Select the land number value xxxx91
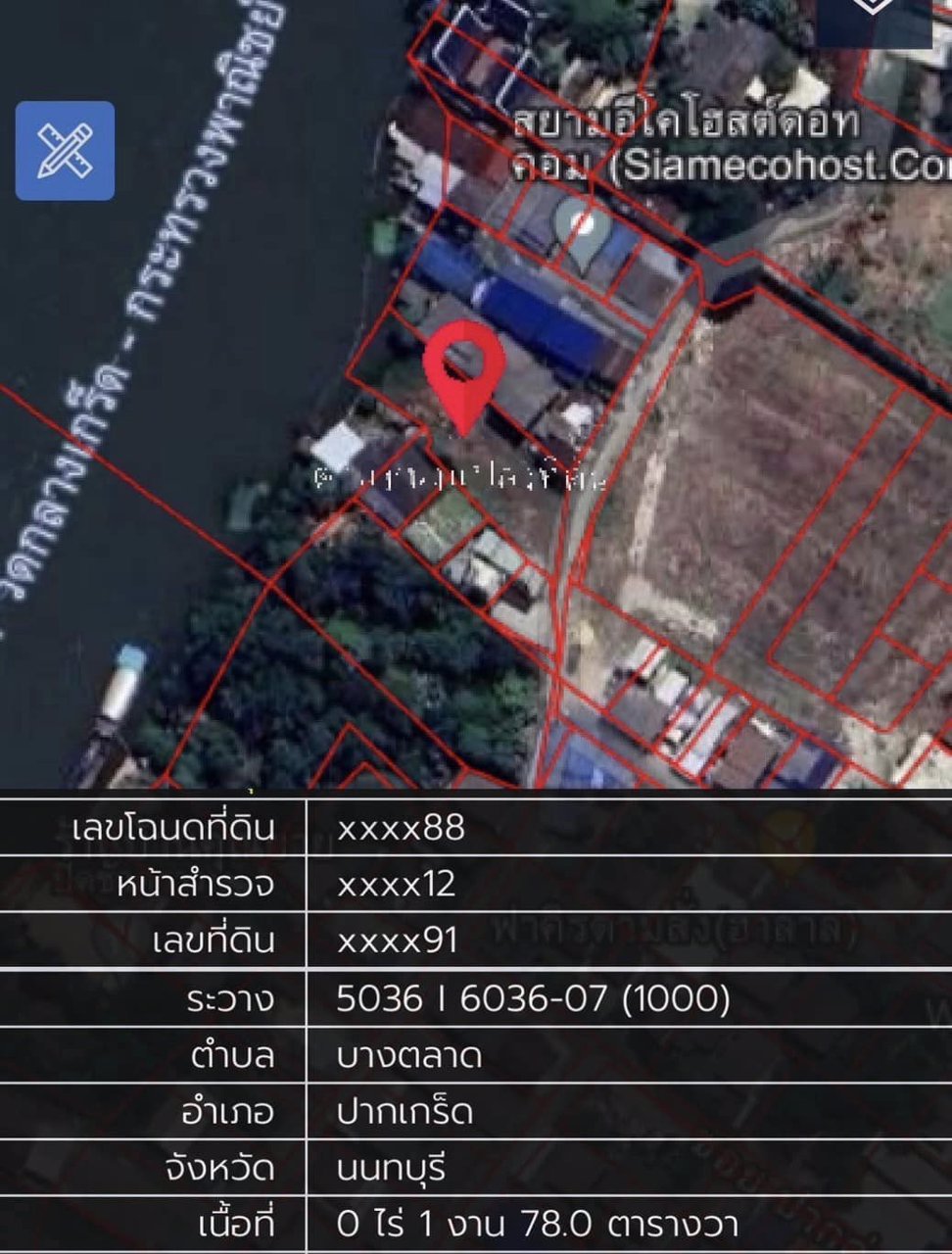The height and width of the screenshot is (1254, 952). pos(398,940)
